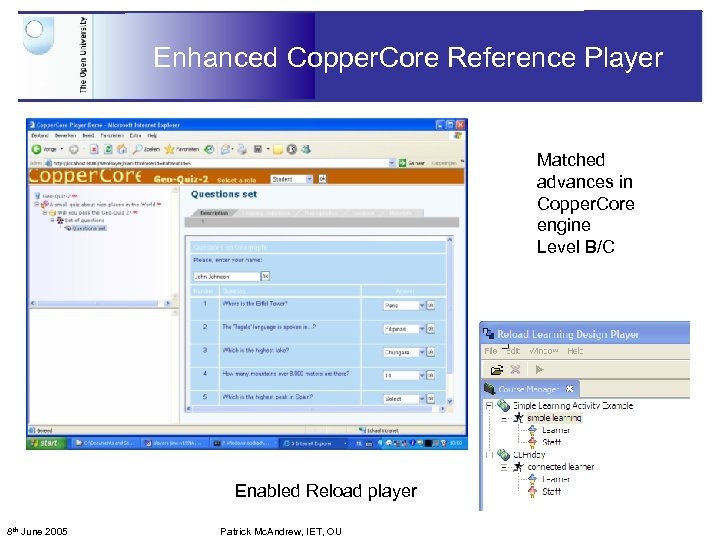Click Staff role icon under connected learner
Viewport: 720px width, 540px height.
[x=532, y=491]
